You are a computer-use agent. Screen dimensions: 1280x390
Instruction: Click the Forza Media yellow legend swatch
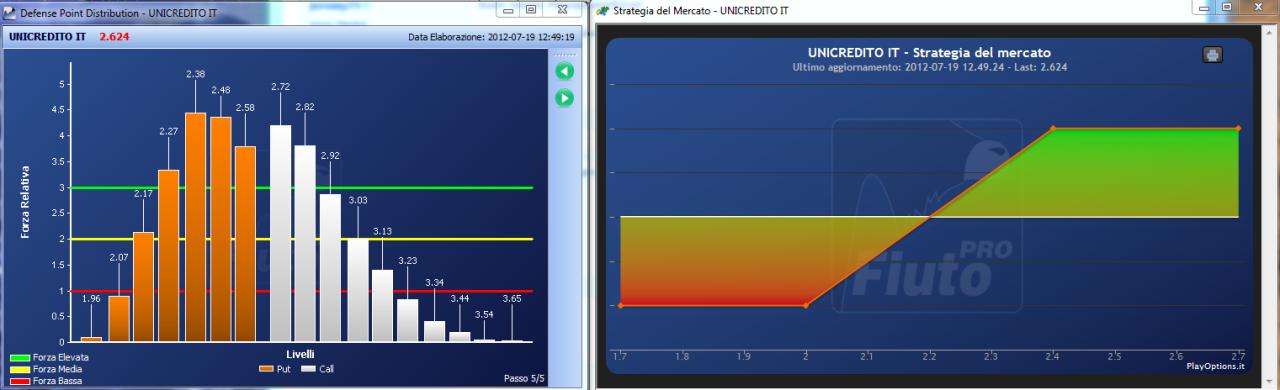[20, 369]
